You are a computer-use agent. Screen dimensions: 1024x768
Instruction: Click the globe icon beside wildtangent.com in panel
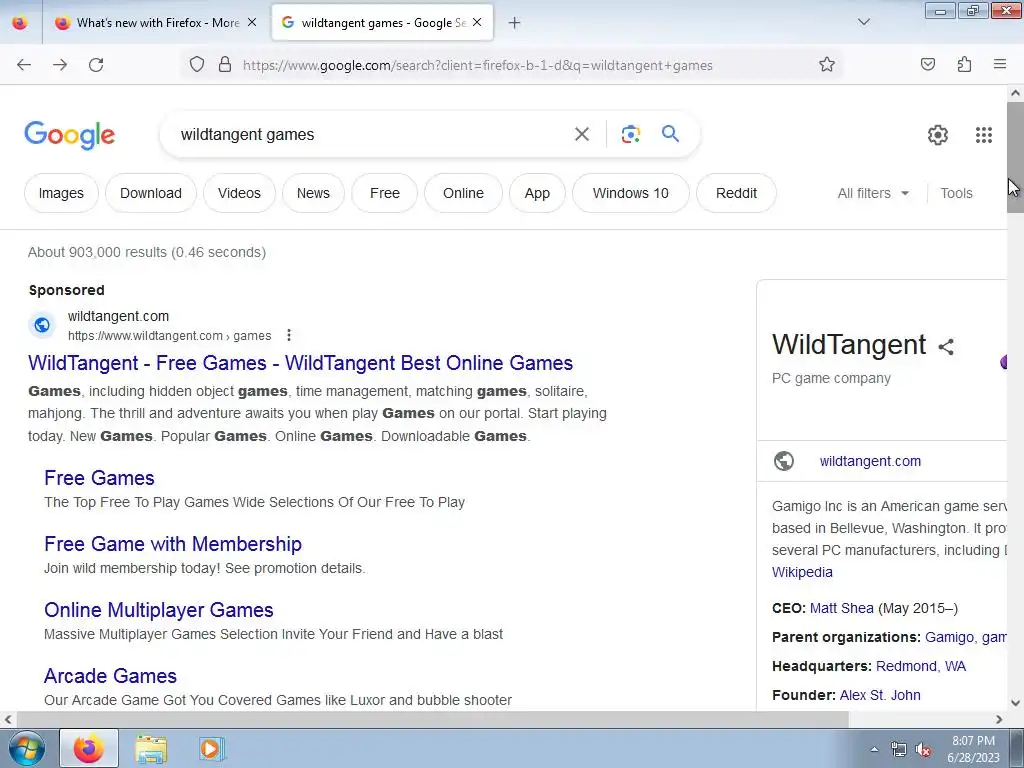coord(784,461)
